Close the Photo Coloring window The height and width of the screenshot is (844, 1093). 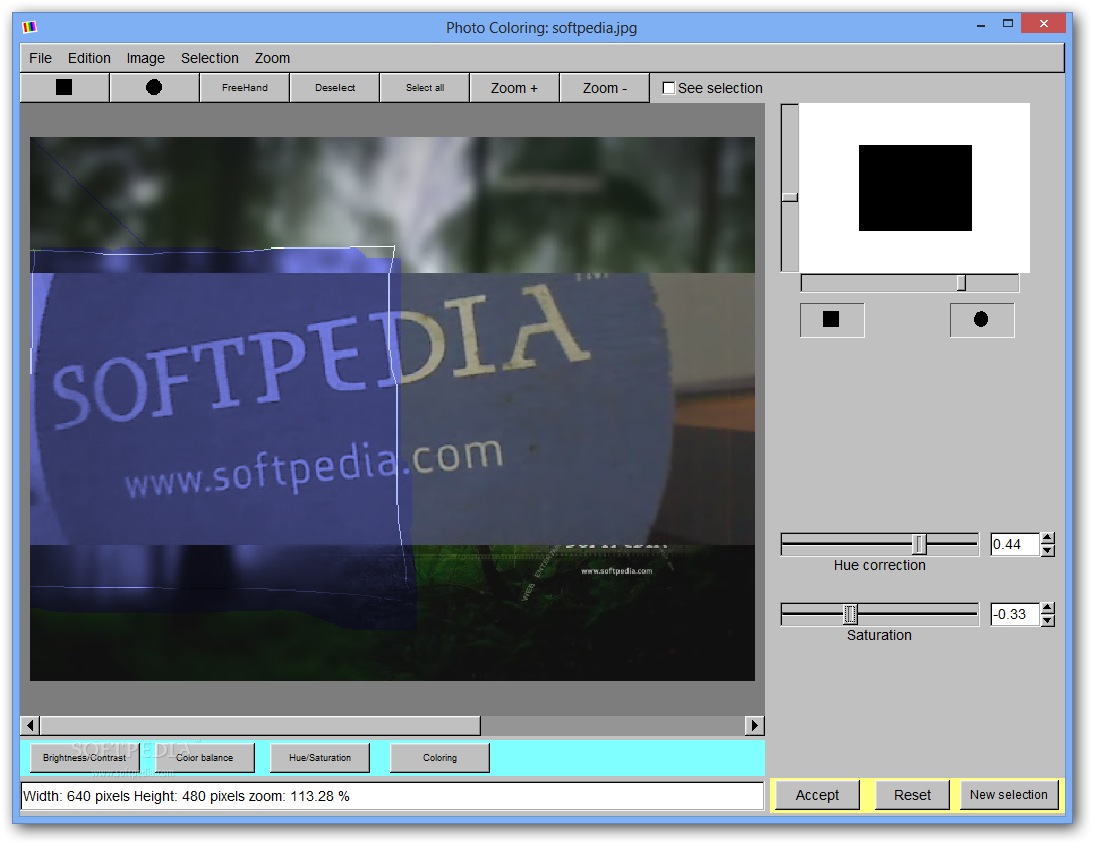click(x=1044, y=24)
